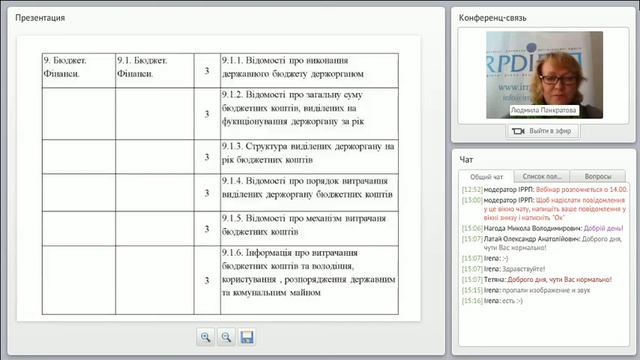Click Латай Олександр Анатолійович's chat message
Viewport: 640px width, 360px height.
(x=542, y=243)
